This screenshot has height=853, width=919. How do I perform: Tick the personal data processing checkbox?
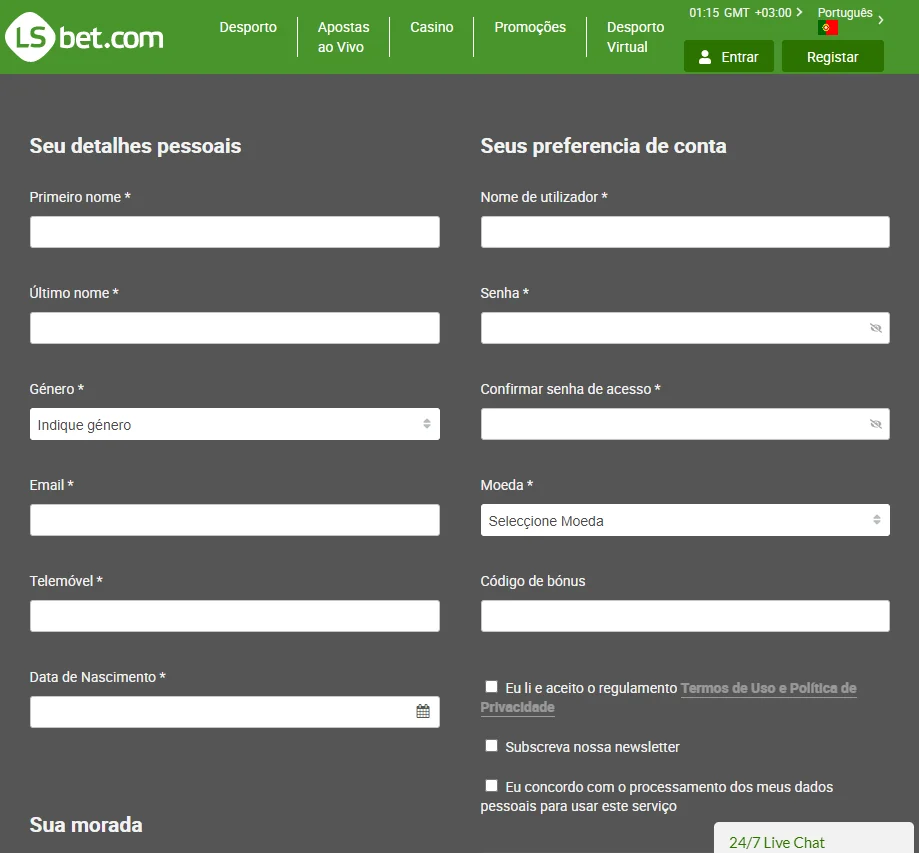pyautogui.click(x=491, y=786)
